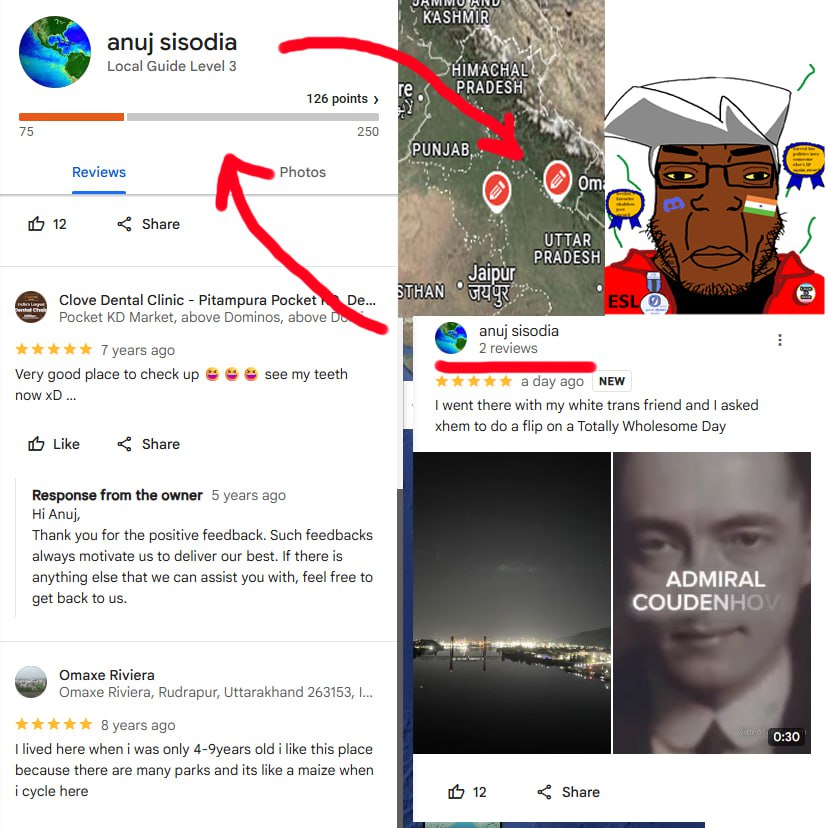
Task: Click the share icon beneath the night photo
Action: coord(544,792)
